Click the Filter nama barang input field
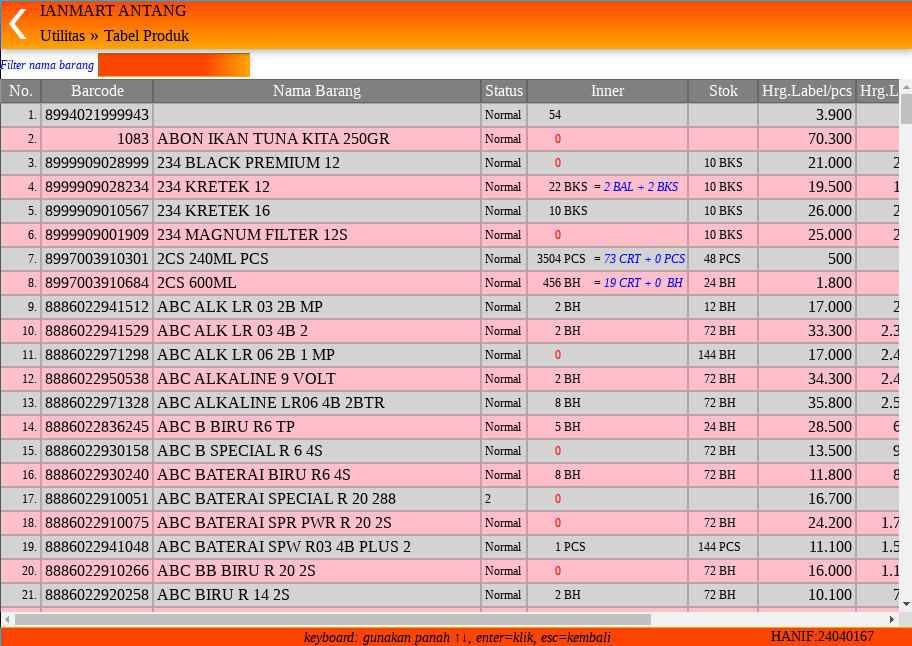 (x=174, y=65)
